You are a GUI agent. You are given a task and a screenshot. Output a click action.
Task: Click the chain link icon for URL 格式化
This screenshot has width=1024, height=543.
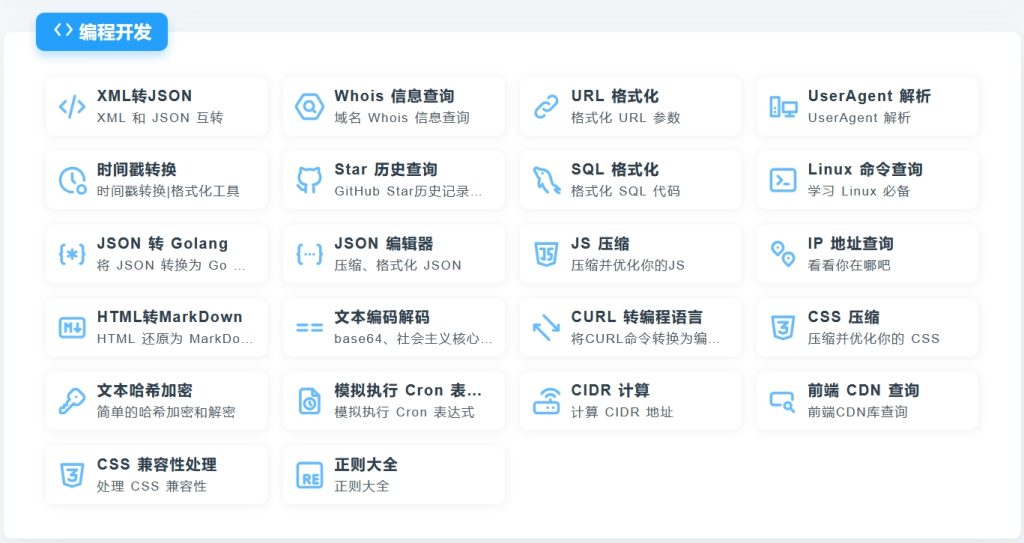coord(546,107)
